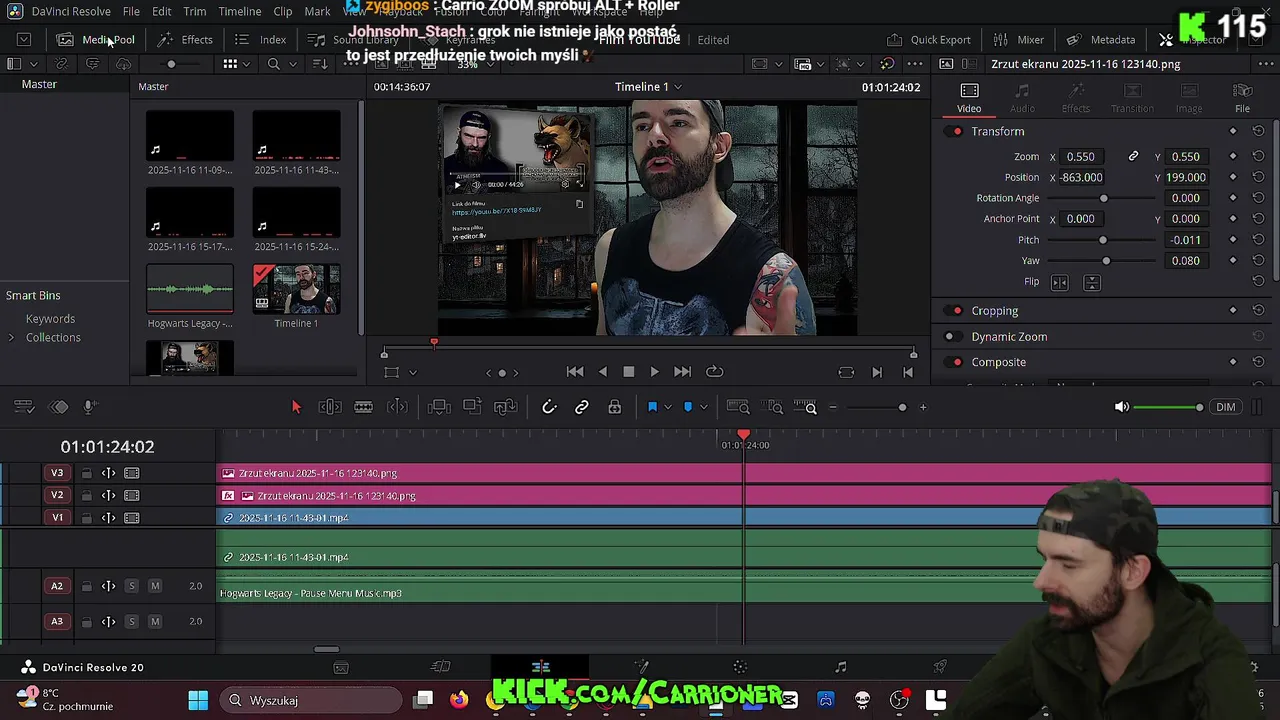Click the Overwrite Clip timeline icon
Viewport: 1280px width, 720px height.
(x=472, y=407)
